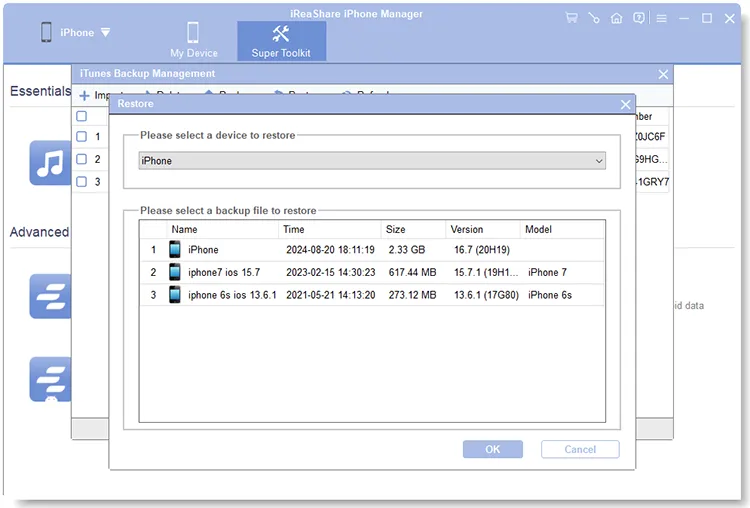Click time 2024-08-20 18:11:19
Viewport: 750px width, 508px height.
(331, 250)
